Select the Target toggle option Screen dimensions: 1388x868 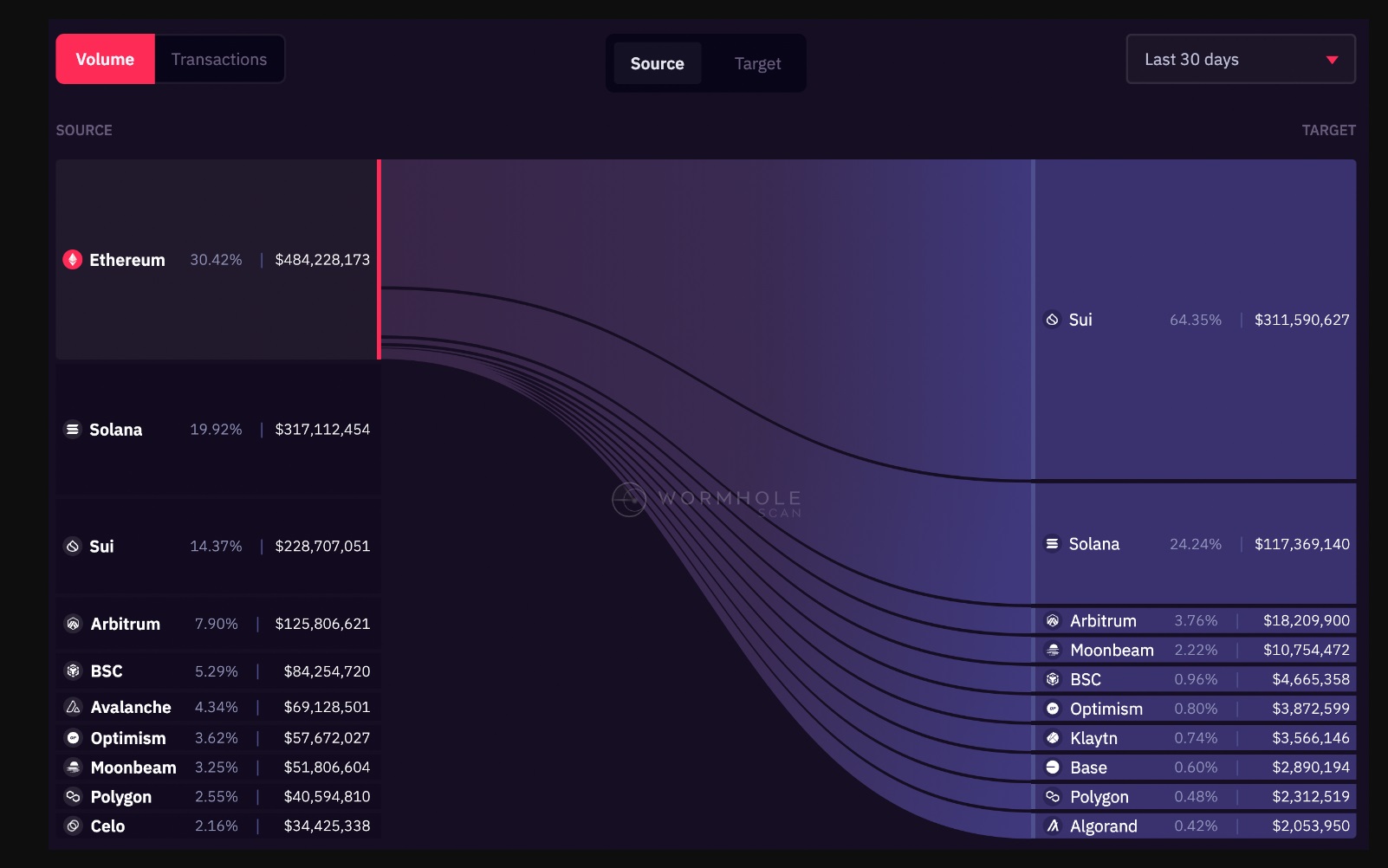(x=757, y=63)
